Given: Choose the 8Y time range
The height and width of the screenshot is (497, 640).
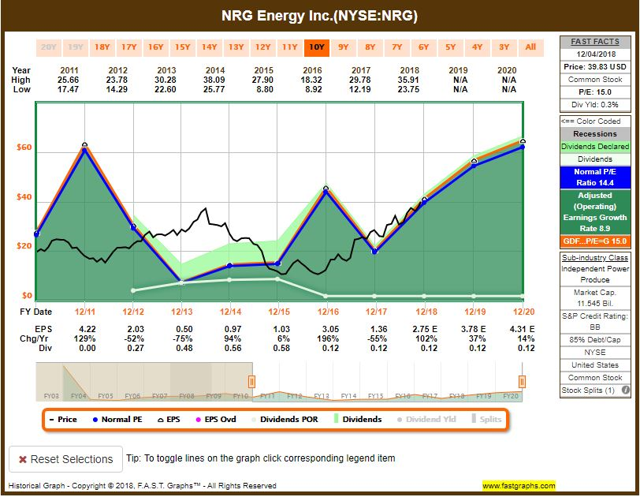Looking at the screenshot, I should click(x=370, y=47).
